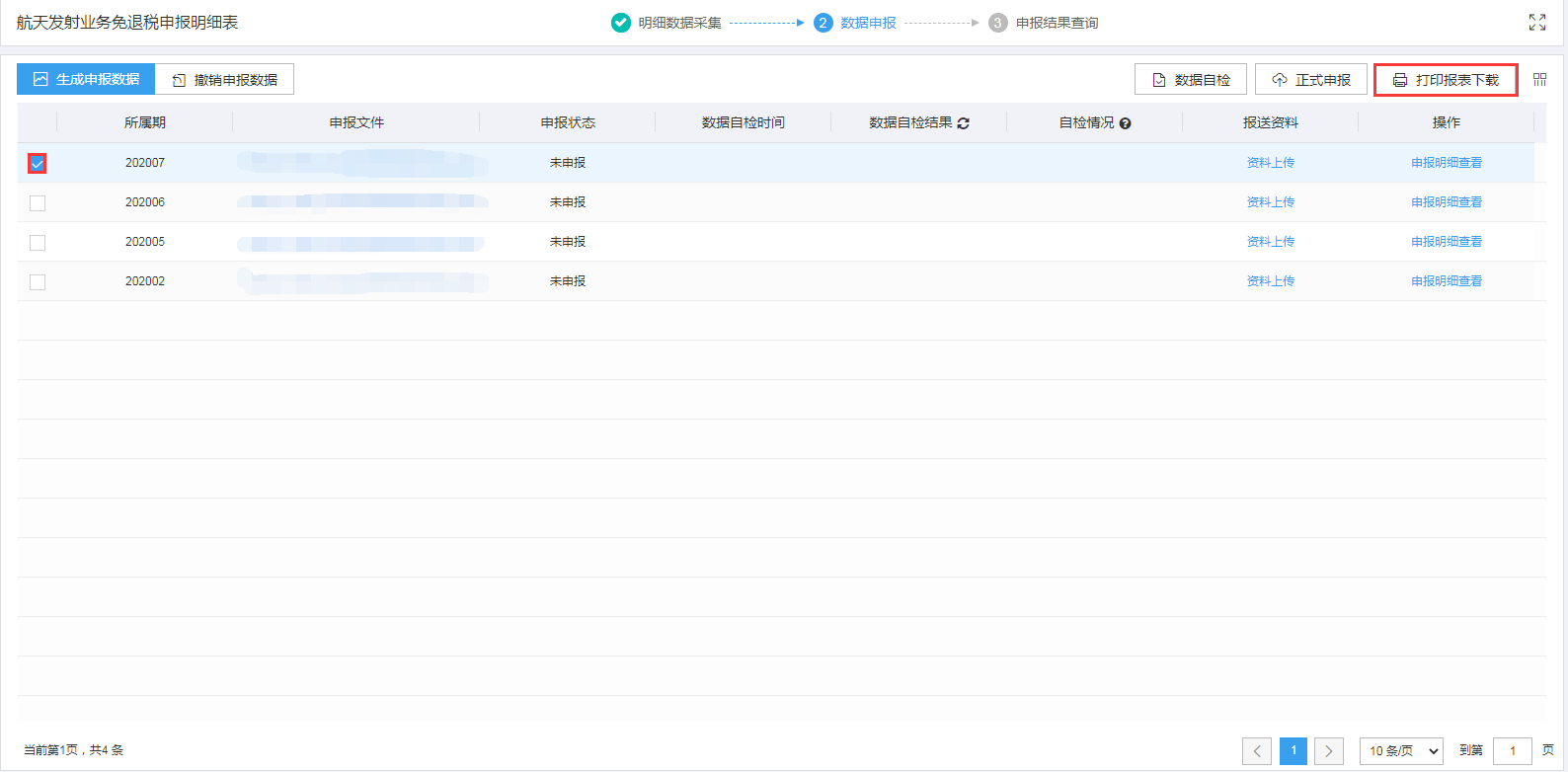Open the column settings grid icon

click(1539, 79)
